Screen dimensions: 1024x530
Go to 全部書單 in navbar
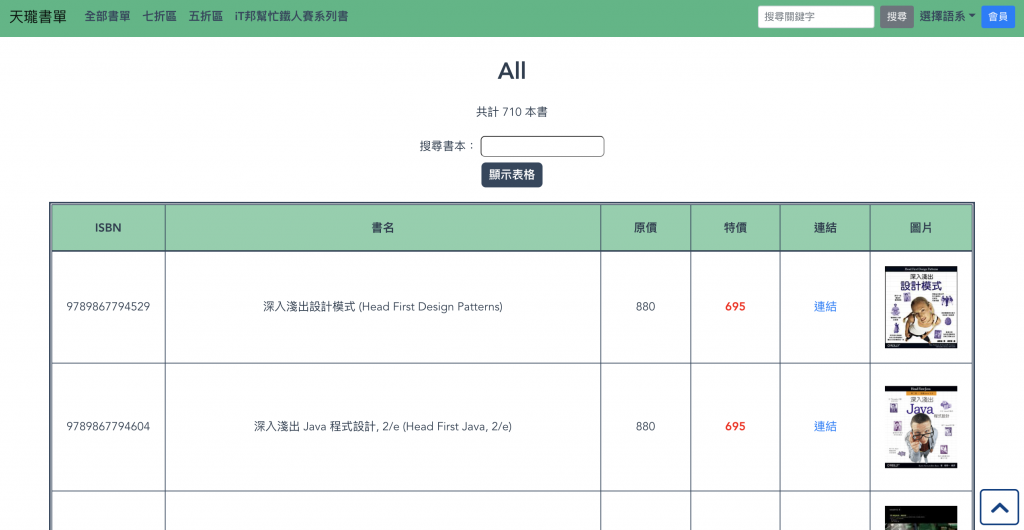click(108, 17)
